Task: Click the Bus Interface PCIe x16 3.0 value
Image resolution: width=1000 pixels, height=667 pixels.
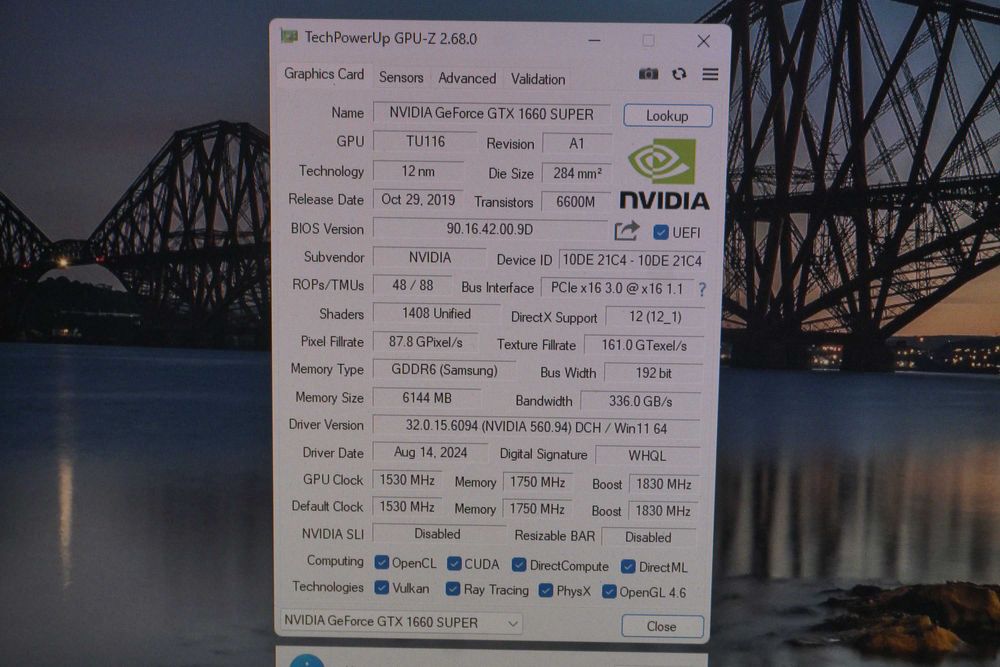Action: point(617,288)
